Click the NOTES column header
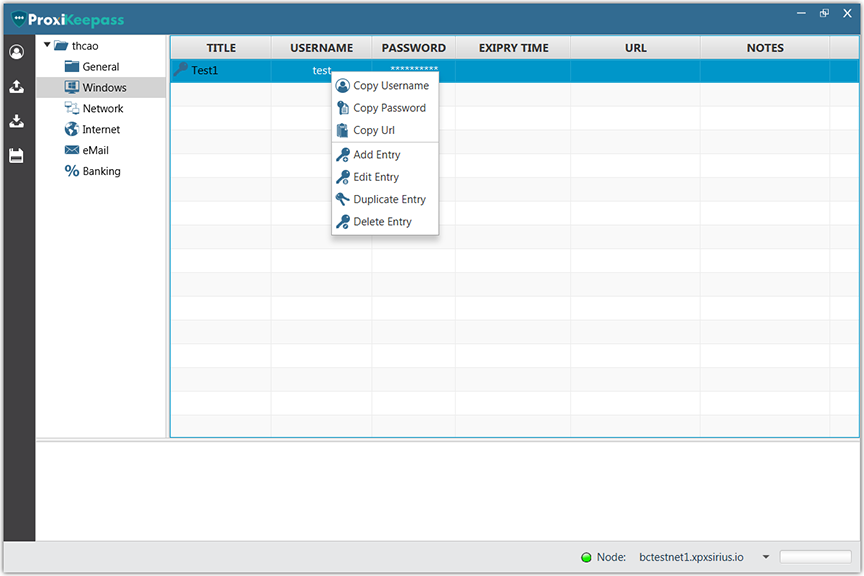The width and height of the screenshot is (864, 576). (x=765, y=48)
